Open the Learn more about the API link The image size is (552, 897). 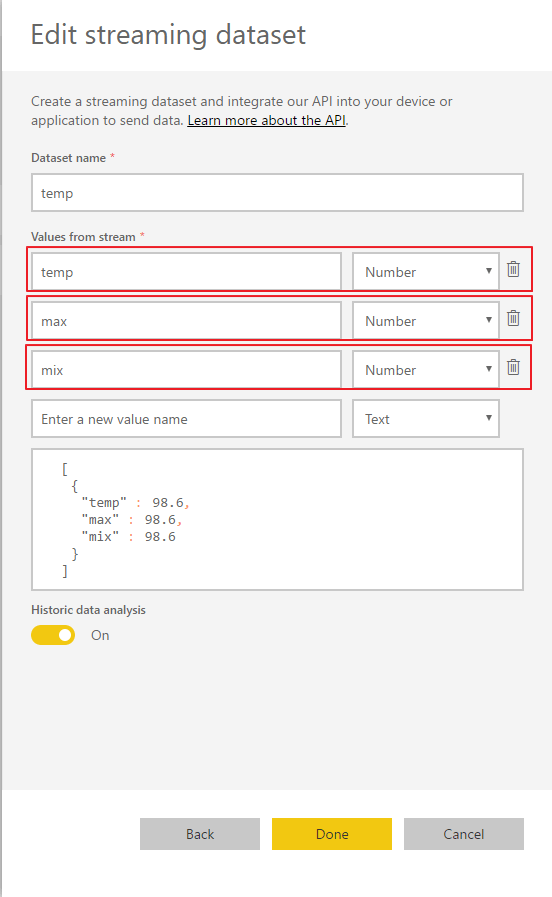(267, 120)
